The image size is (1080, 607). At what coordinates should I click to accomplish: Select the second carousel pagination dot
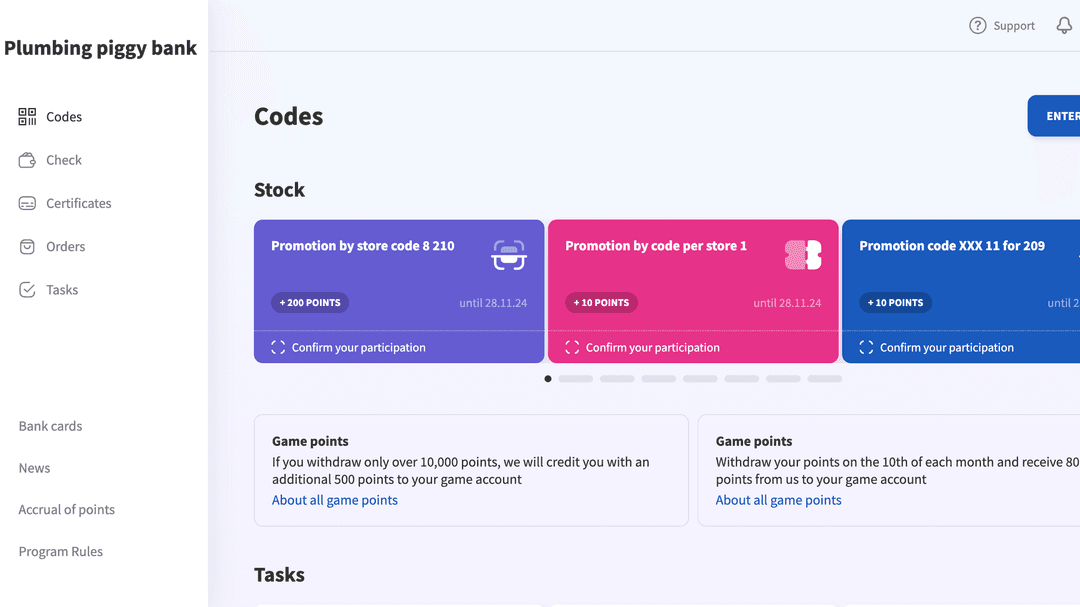pos(575,379)
